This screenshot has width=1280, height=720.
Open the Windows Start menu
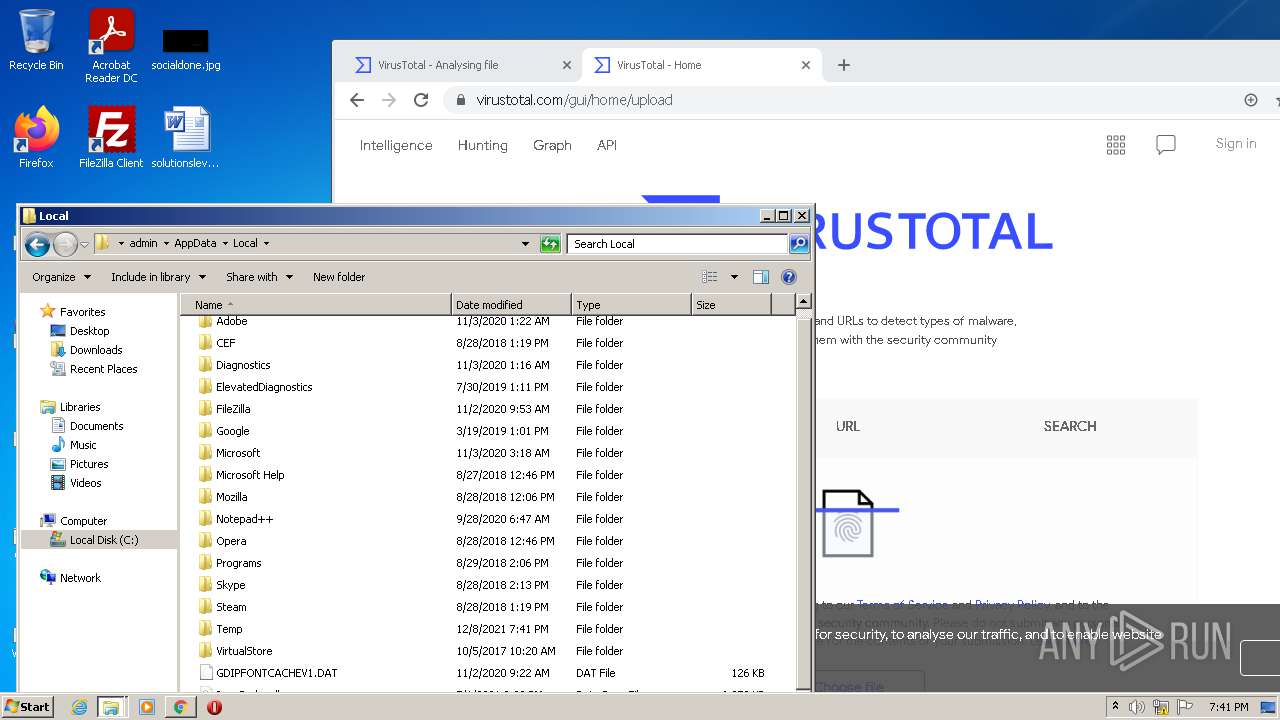click(x=27, y=706)
